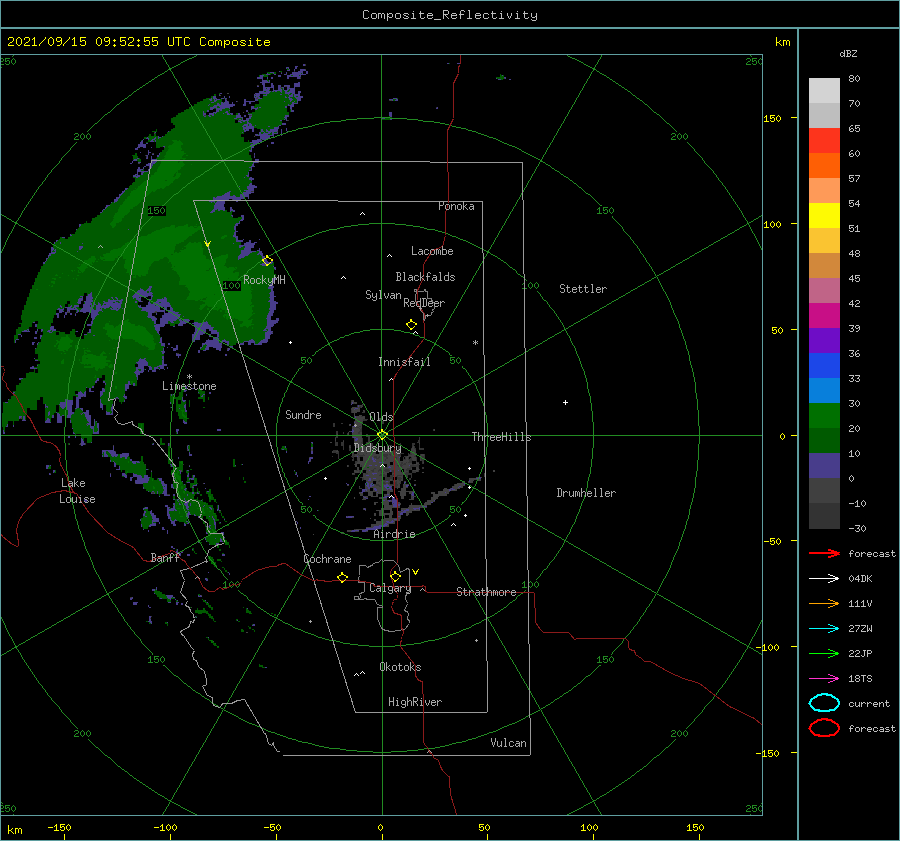Click the 04DK legend label
Image resolution: width=900 pixels, height=841 pixels.
(860, 579)
